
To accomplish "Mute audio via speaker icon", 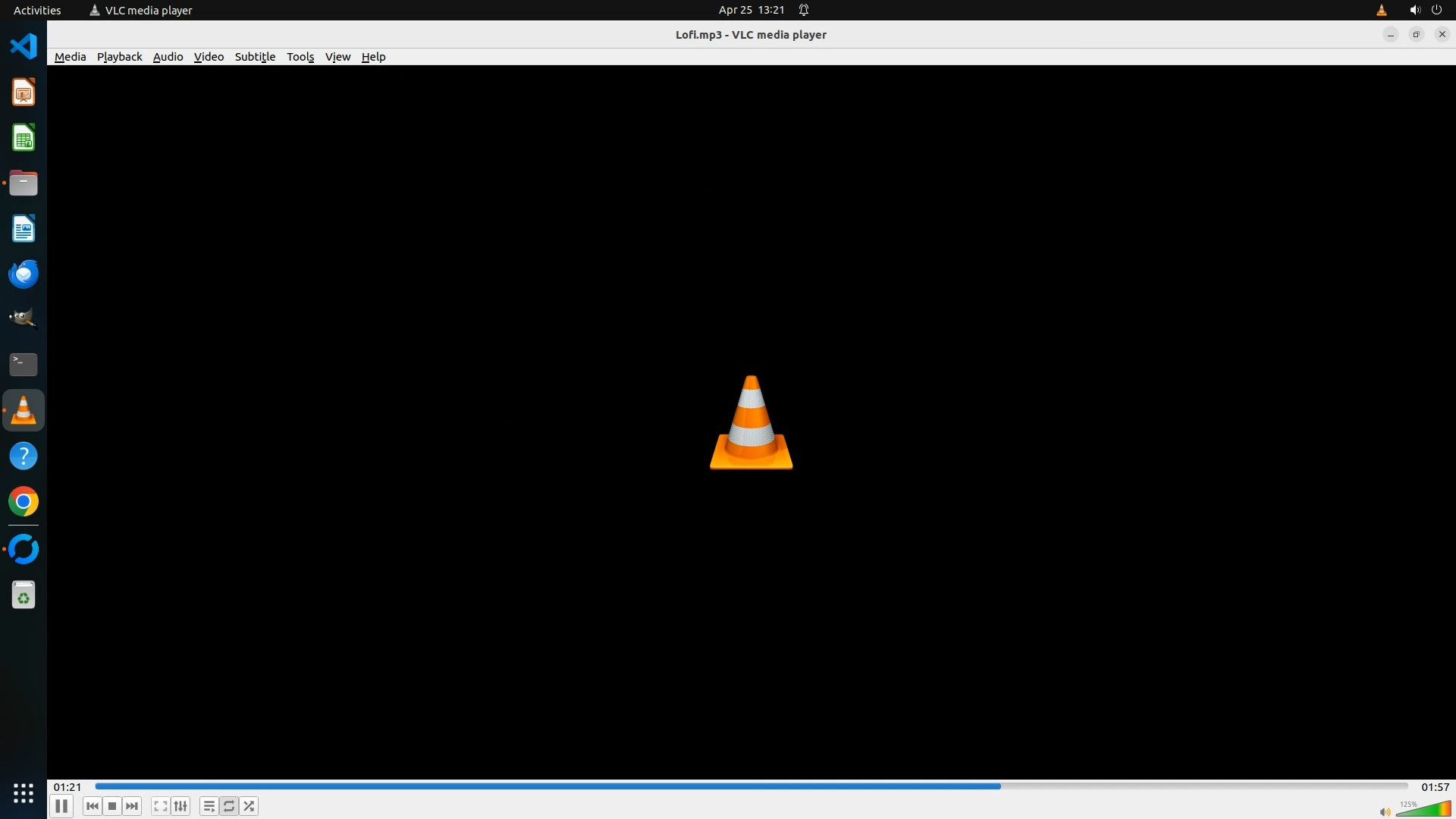I will tap(1385, 811).
